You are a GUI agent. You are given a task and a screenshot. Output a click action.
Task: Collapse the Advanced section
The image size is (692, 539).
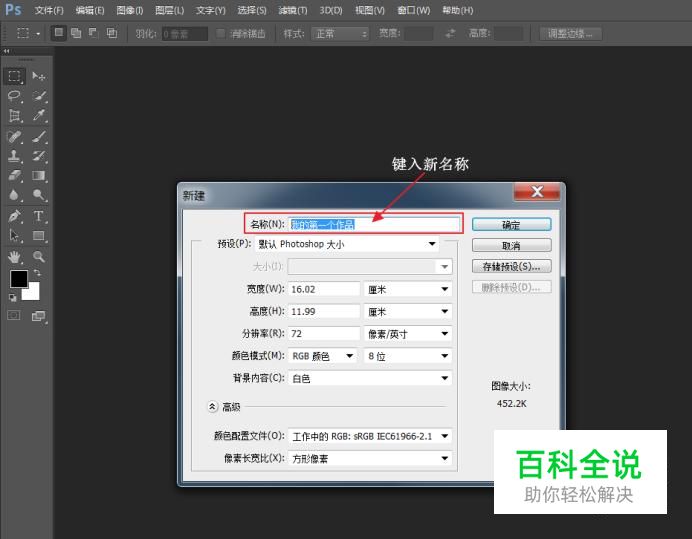click(x=212, y=407)
